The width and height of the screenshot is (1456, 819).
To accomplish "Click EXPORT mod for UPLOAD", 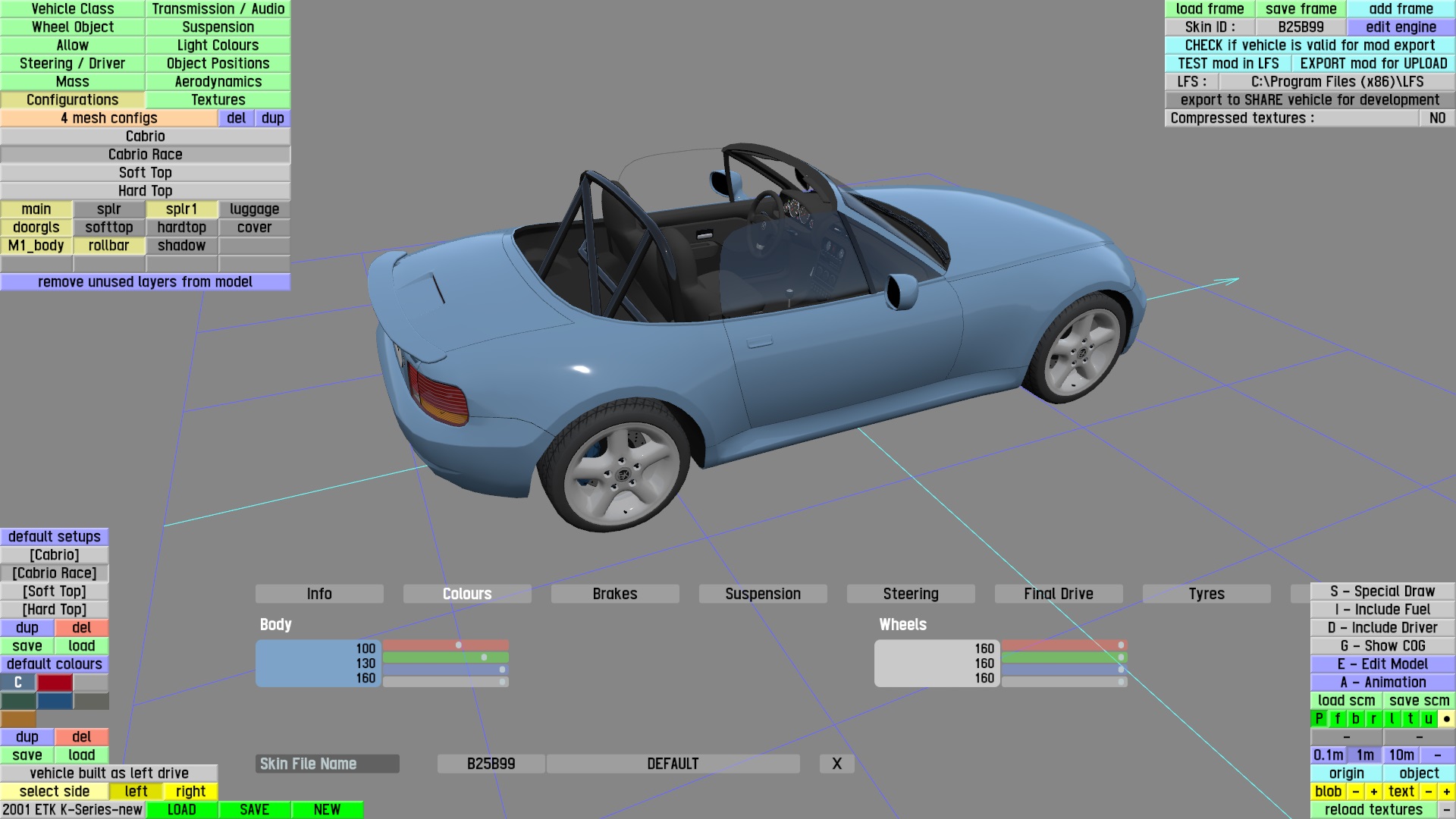I will click(x=1373, y=63).
